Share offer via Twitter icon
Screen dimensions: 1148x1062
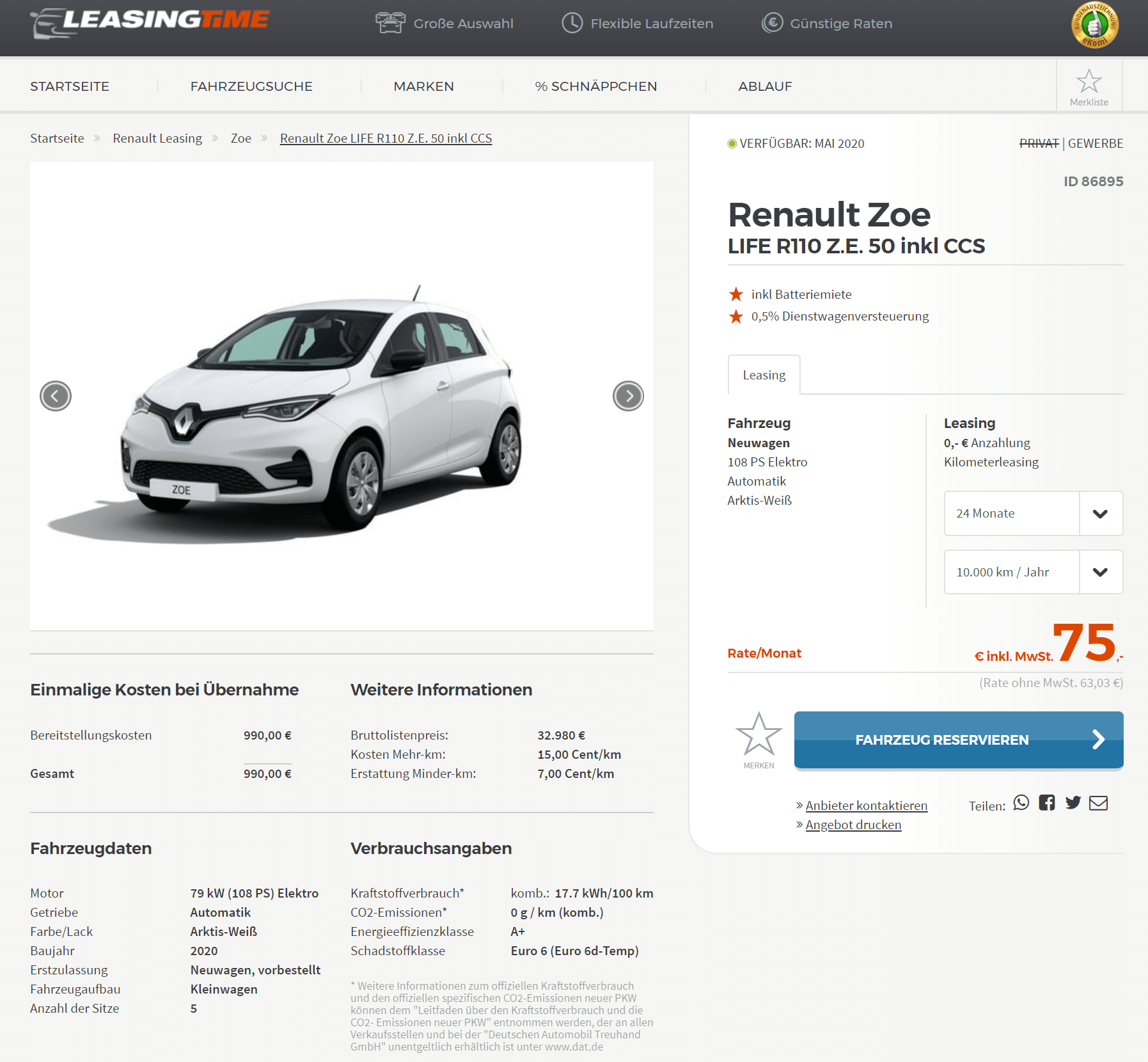(1073, 802)
